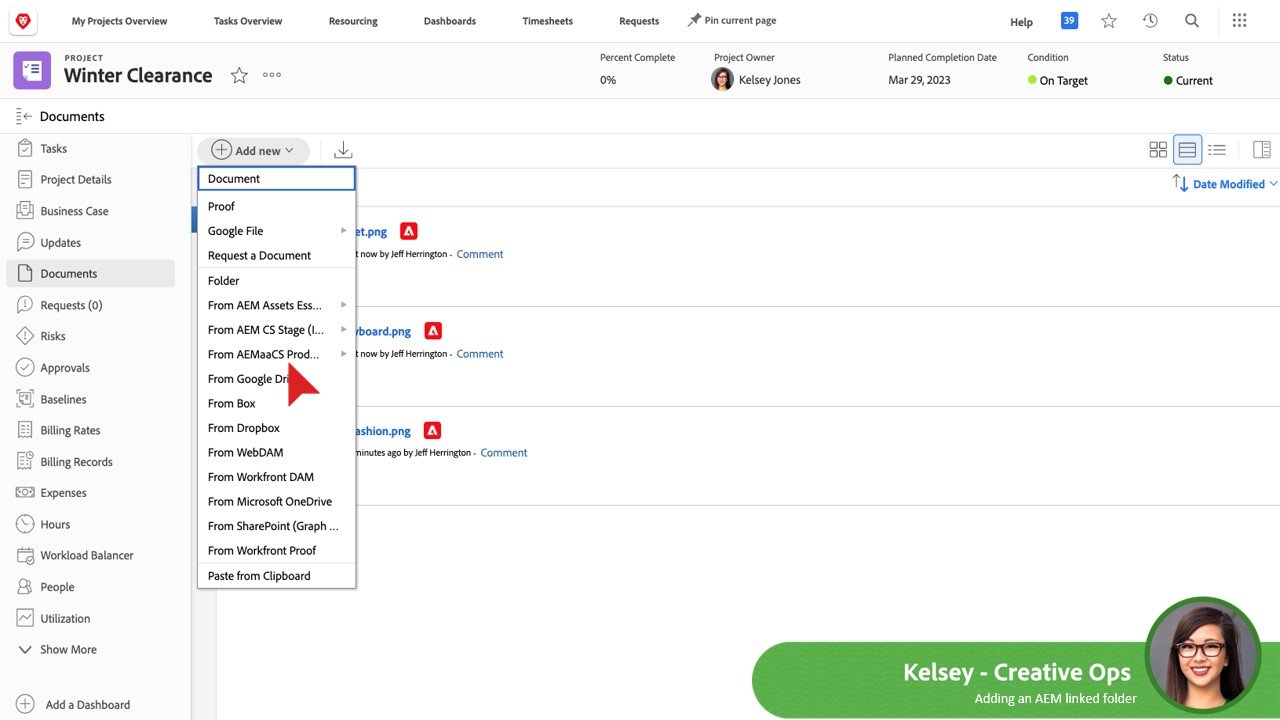Open My Projects Overview in top navigation
Viewport: 1280px width, 720px height.
[119, 21]
